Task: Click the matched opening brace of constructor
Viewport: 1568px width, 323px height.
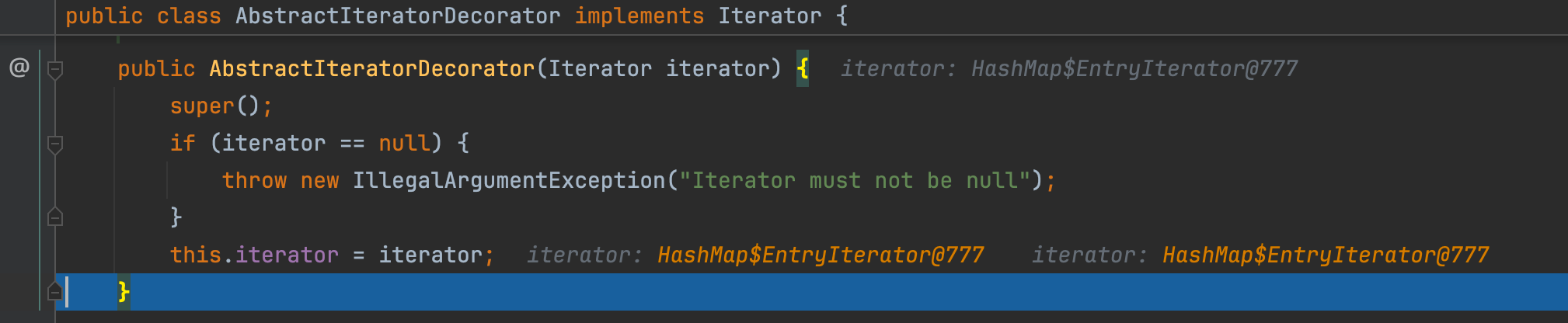Action: pyautogui.click(x=803, y=68)
